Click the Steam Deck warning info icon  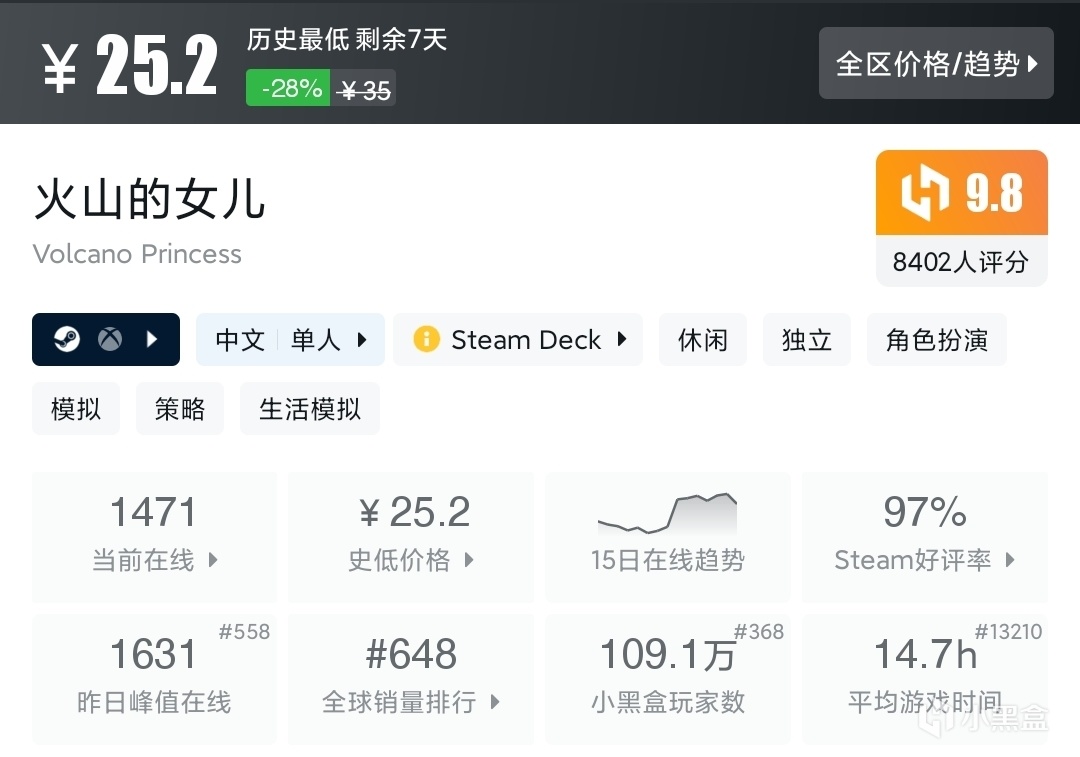click(426, 339)
